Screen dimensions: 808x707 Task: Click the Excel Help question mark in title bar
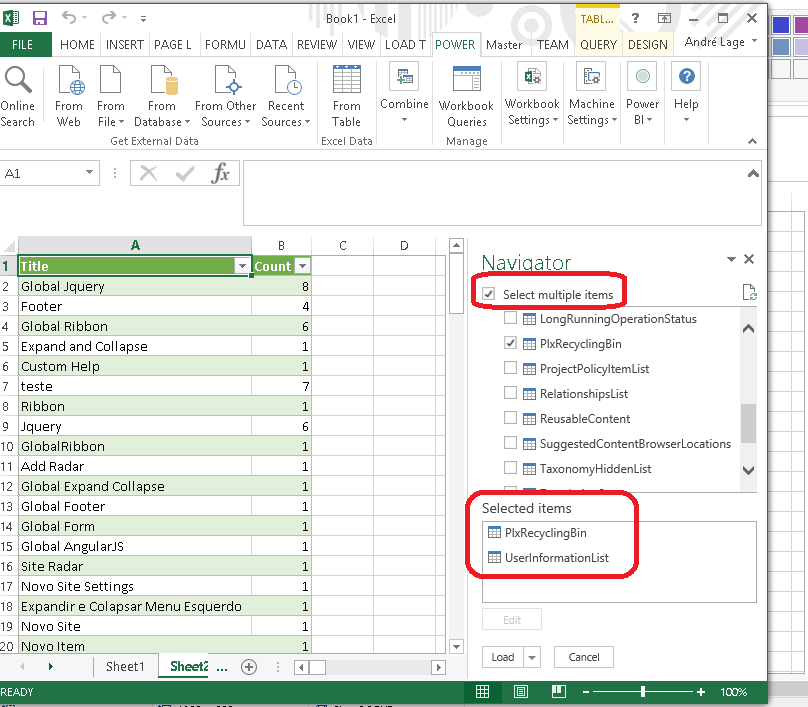tap(635, 19)
